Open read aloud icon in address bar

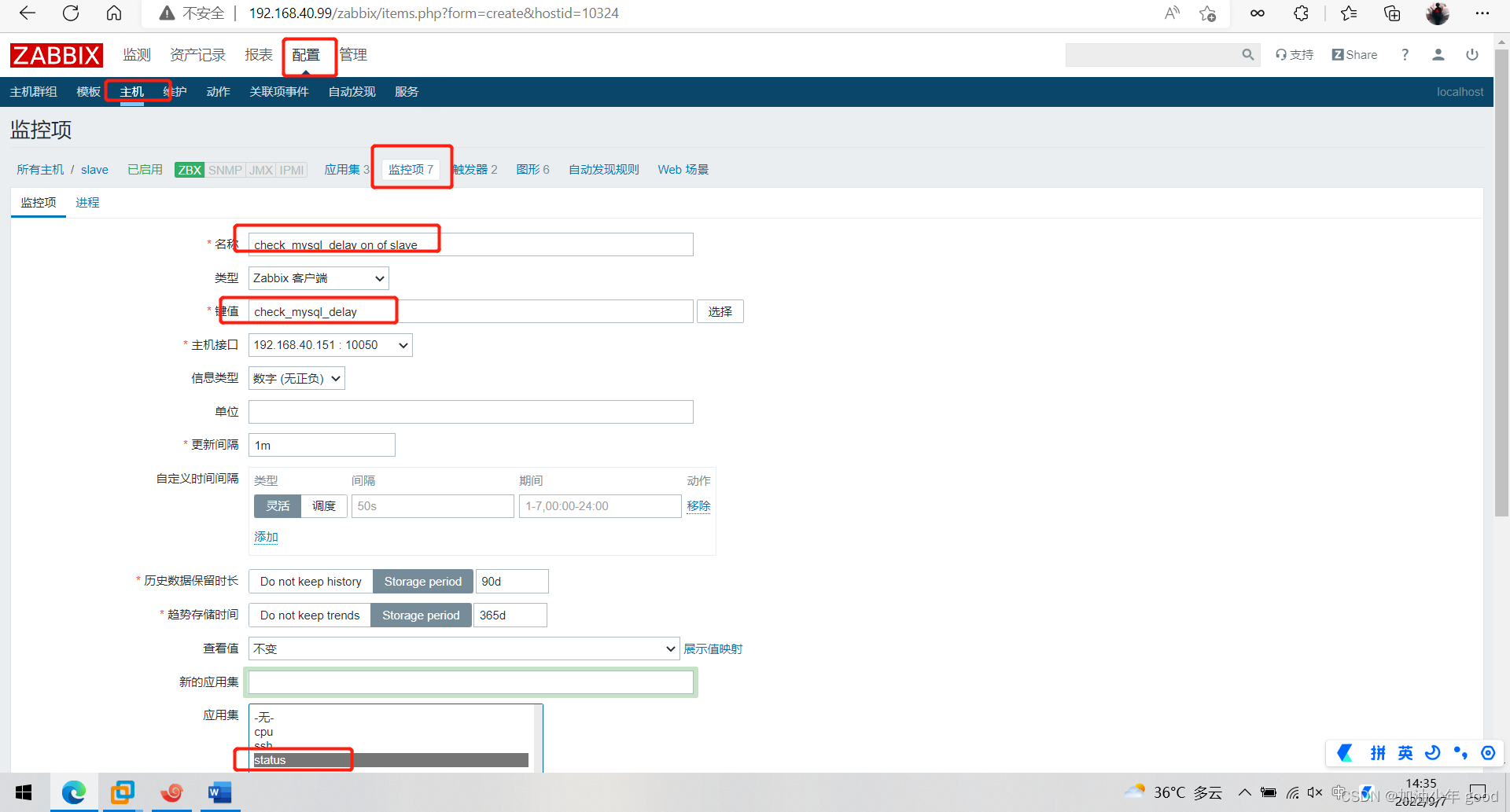pos(1172,13)
